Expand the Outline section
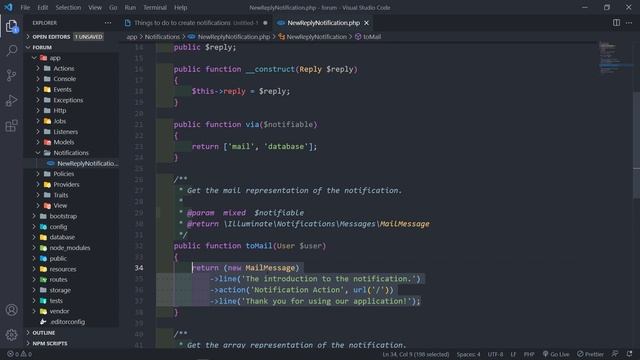Image resolution: width=640 pixels, height=360 pixels. (71, 333)
